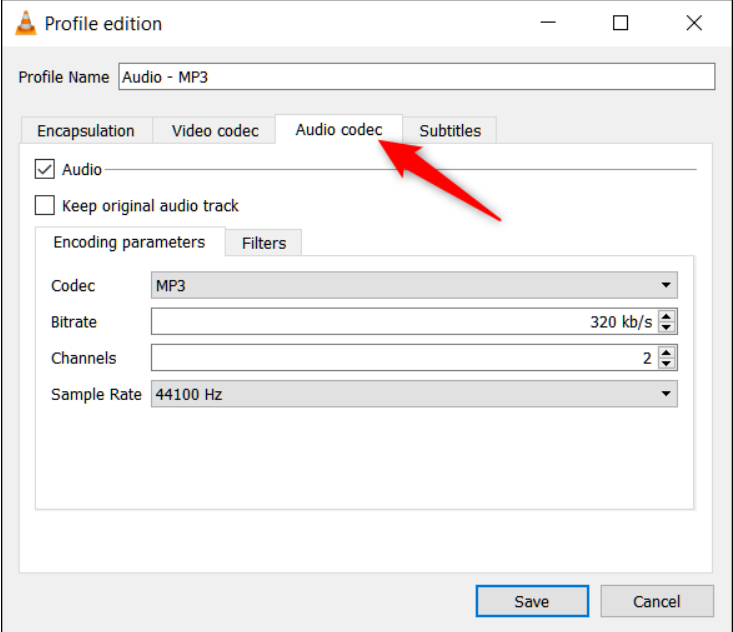Go to the Subtitles tab
This screenshot has height=632, width=733.
(450, 131)
